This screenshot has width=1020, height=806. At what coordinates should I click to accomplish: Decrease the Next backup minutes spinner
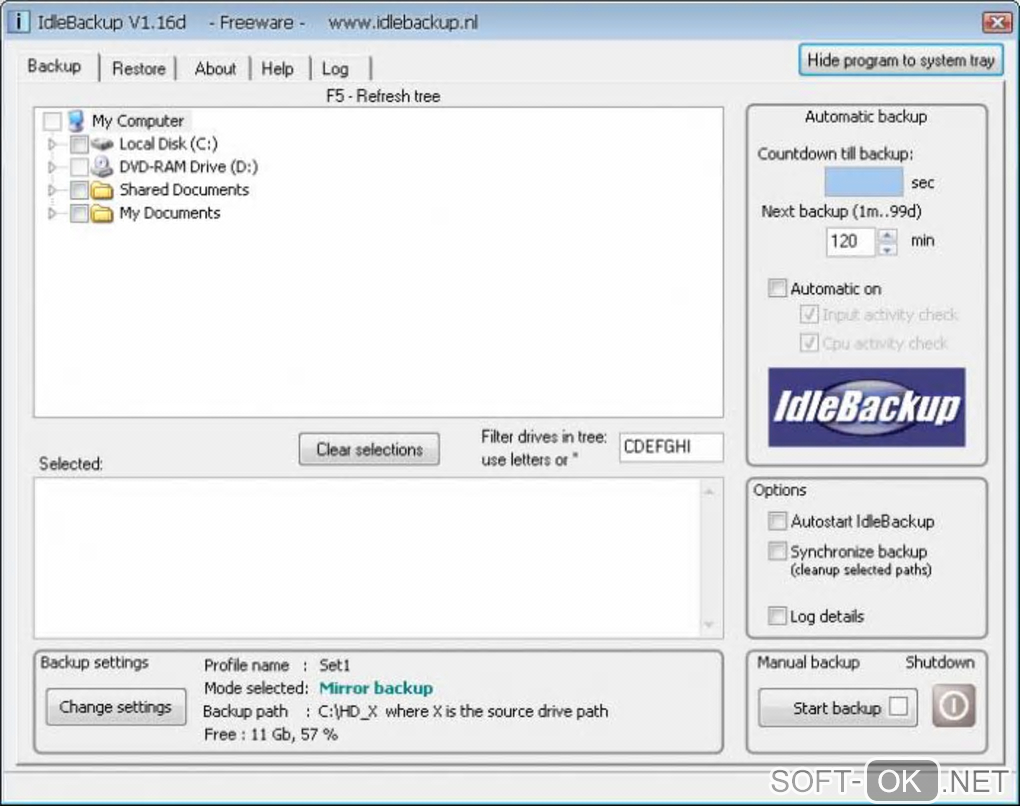(887, 249)
